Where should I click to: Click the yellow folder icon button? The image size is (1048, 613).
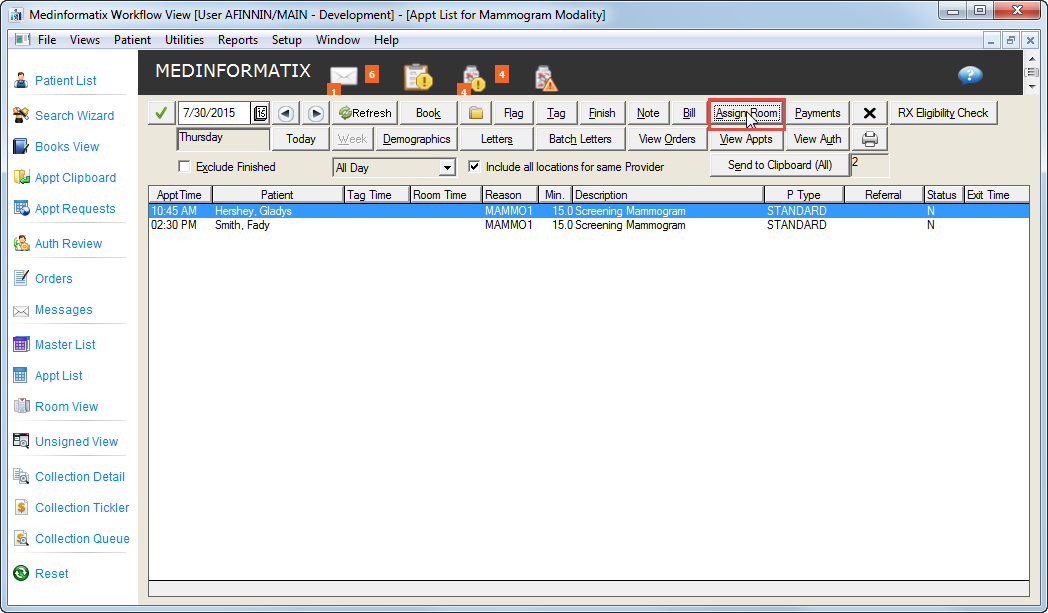[x=476, y=113]
